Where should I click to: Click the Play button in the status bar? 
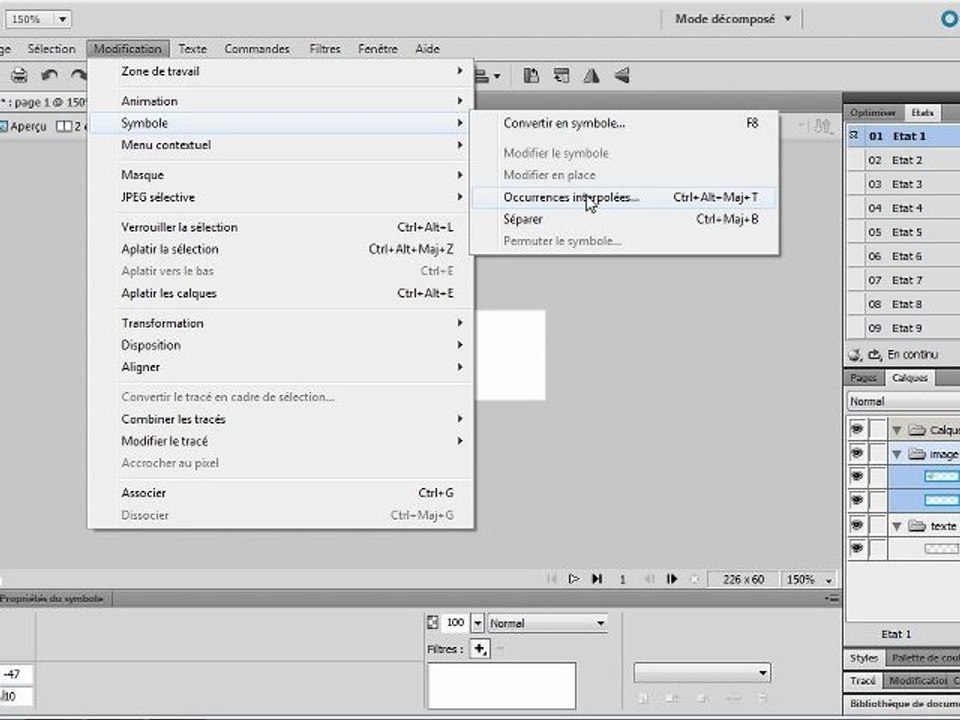(x=574, y=579)
